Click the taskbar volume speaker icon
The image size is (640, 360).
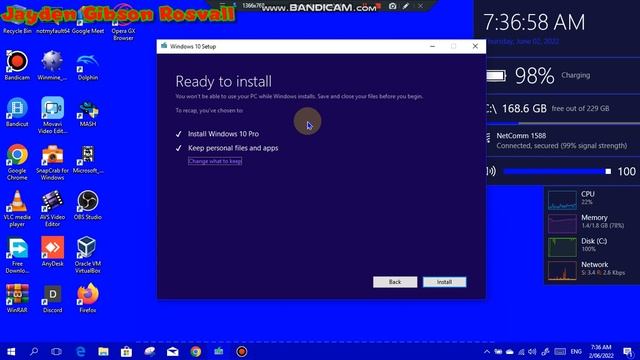(532, 351)
